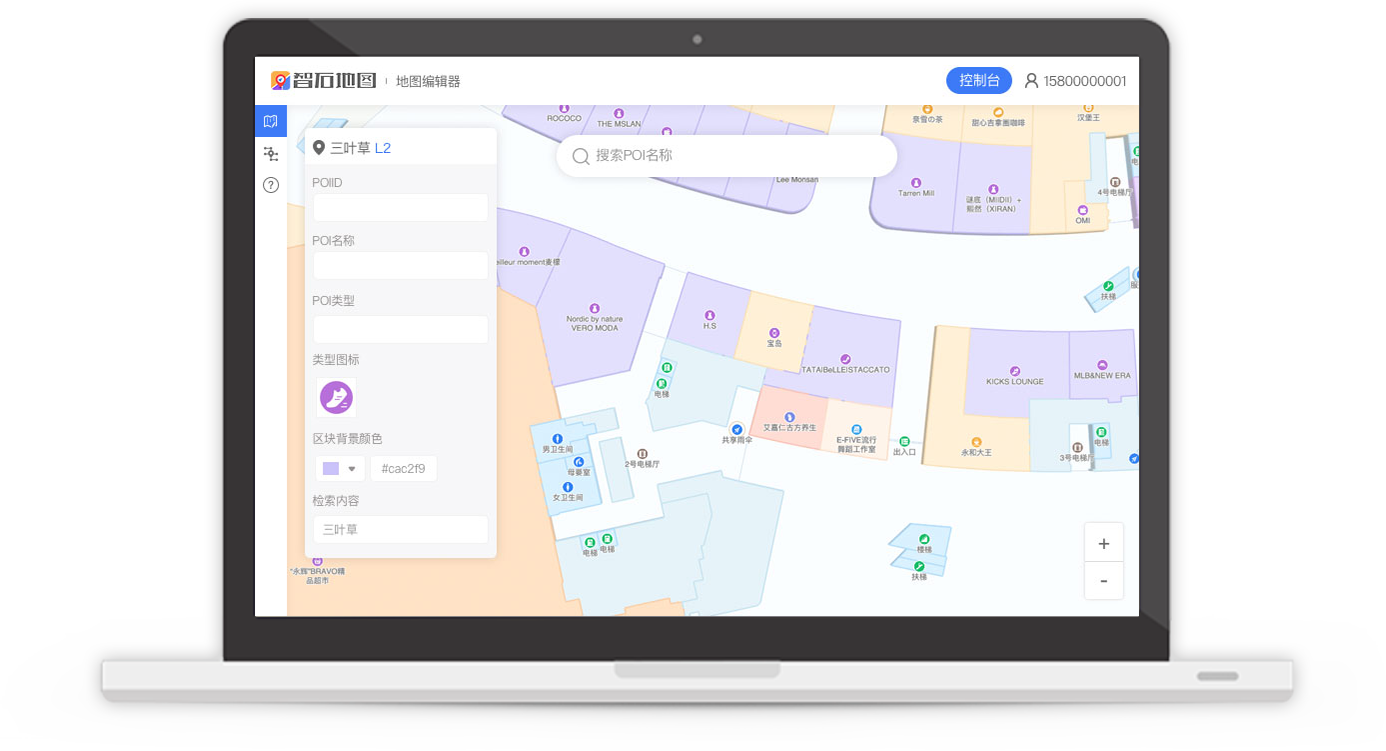This screenshot has width=1386, height=751.
Task: Zoom out the map with minus button
Action: point(1104,581)
